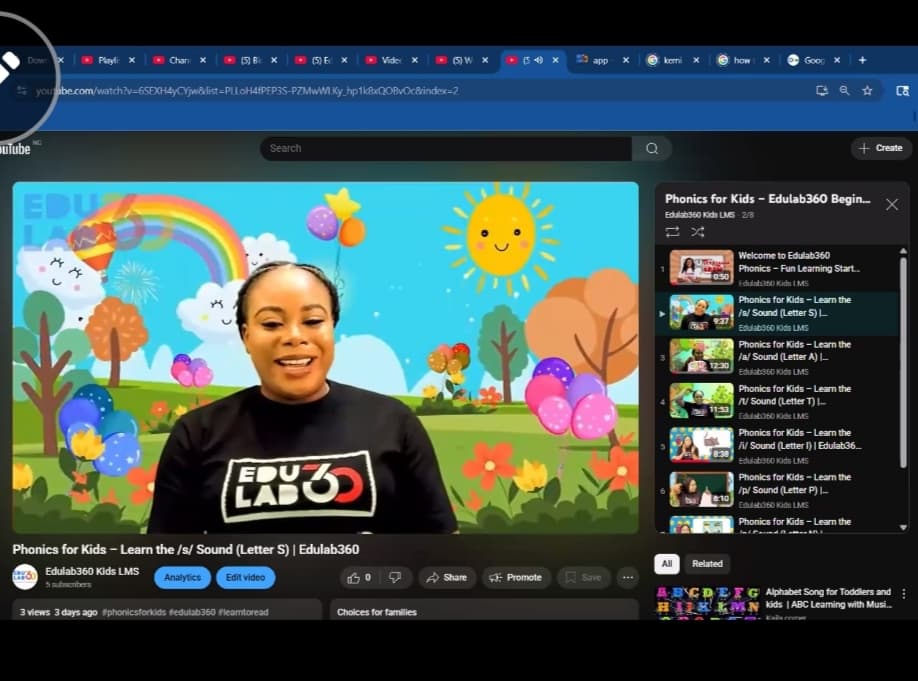Click the YouTube logo

pos(16,149)
